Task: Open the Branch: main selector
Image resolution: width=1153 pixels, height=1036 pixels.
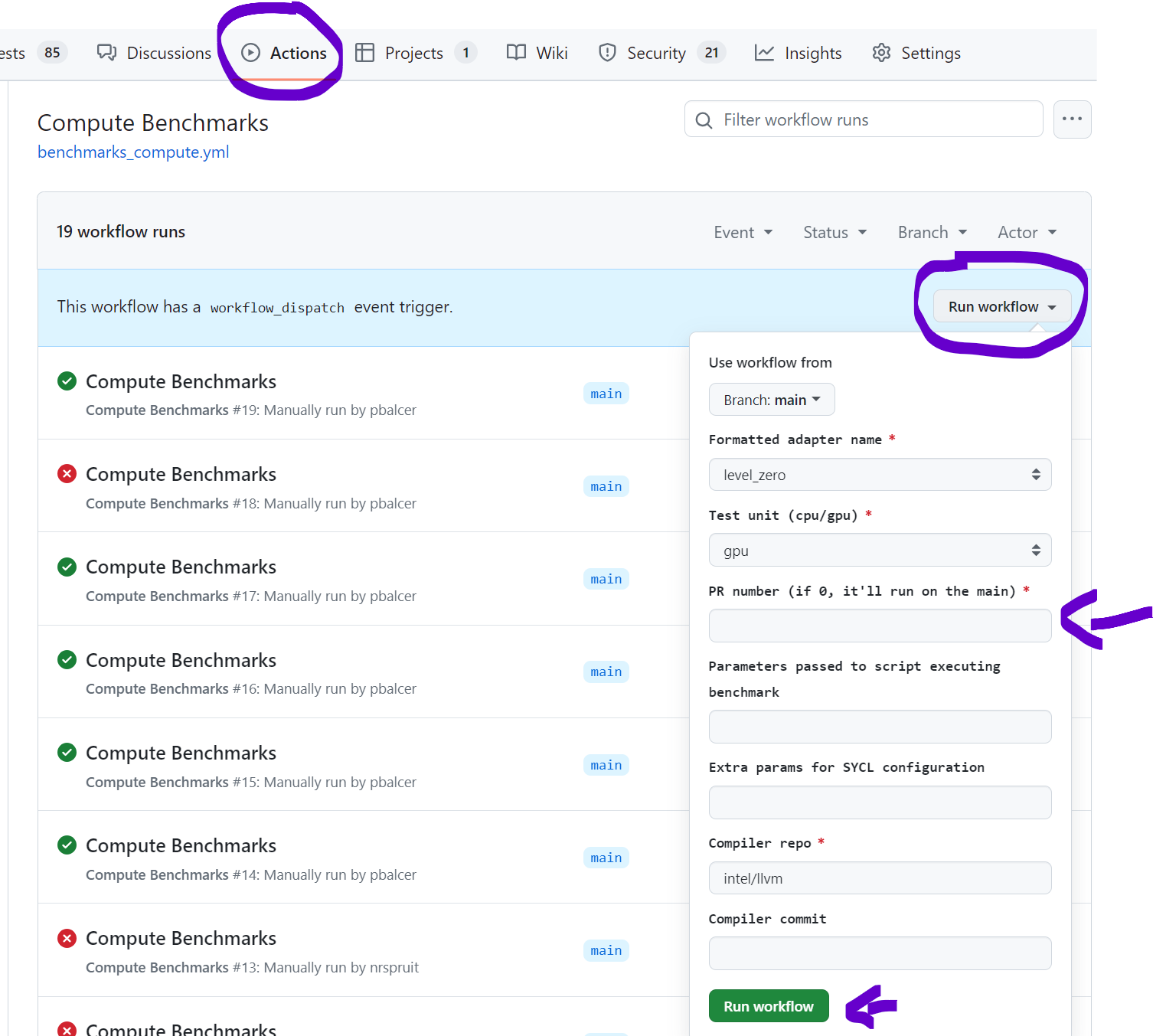Action: (x=772, y=400)
